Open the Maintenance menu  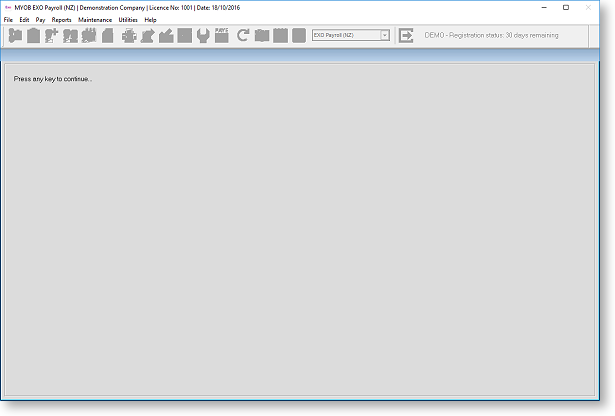(95, 20)
